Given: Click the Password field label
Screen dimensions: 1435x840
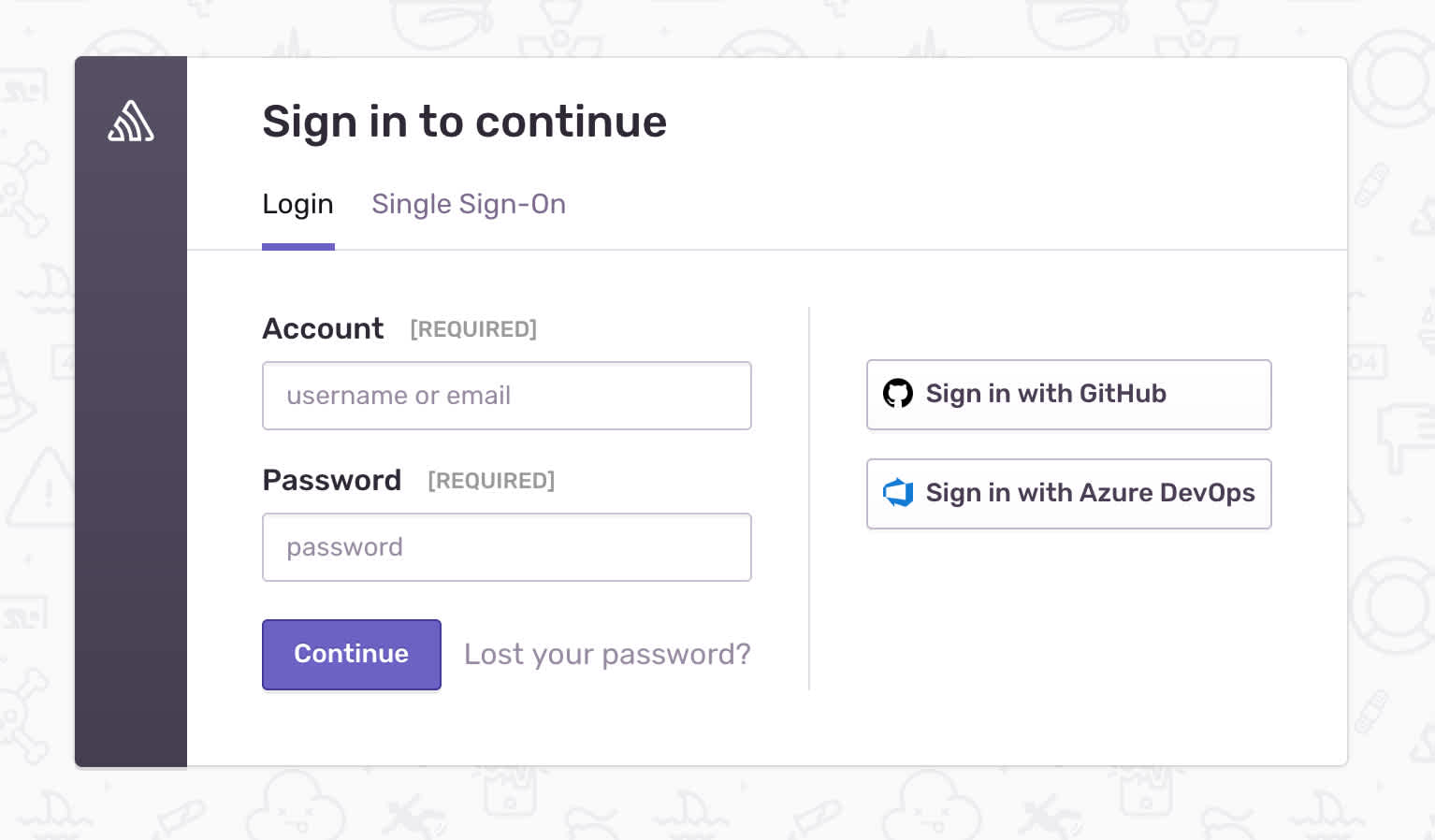Looking at the screenshot, I should pos(331,480).
